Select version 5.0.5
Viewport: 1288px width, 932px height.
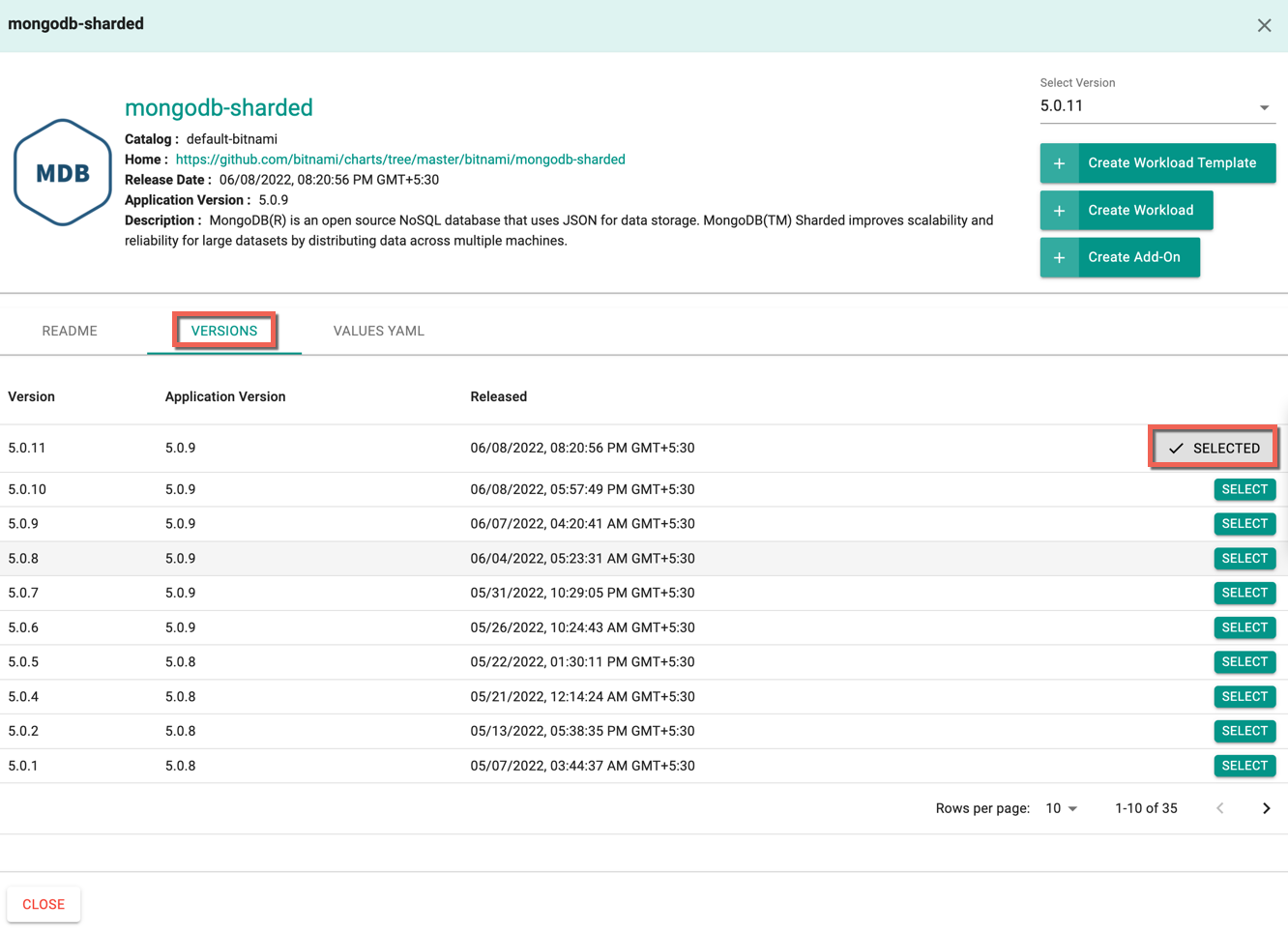[1244, 662]
